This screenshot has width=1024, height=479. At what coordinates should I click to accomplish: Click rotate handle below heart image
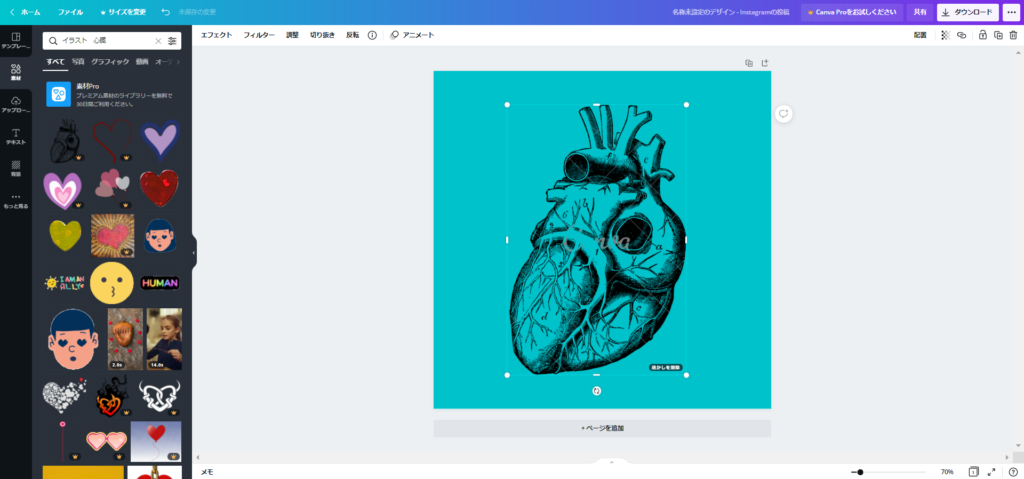click(x=596, y=391)
